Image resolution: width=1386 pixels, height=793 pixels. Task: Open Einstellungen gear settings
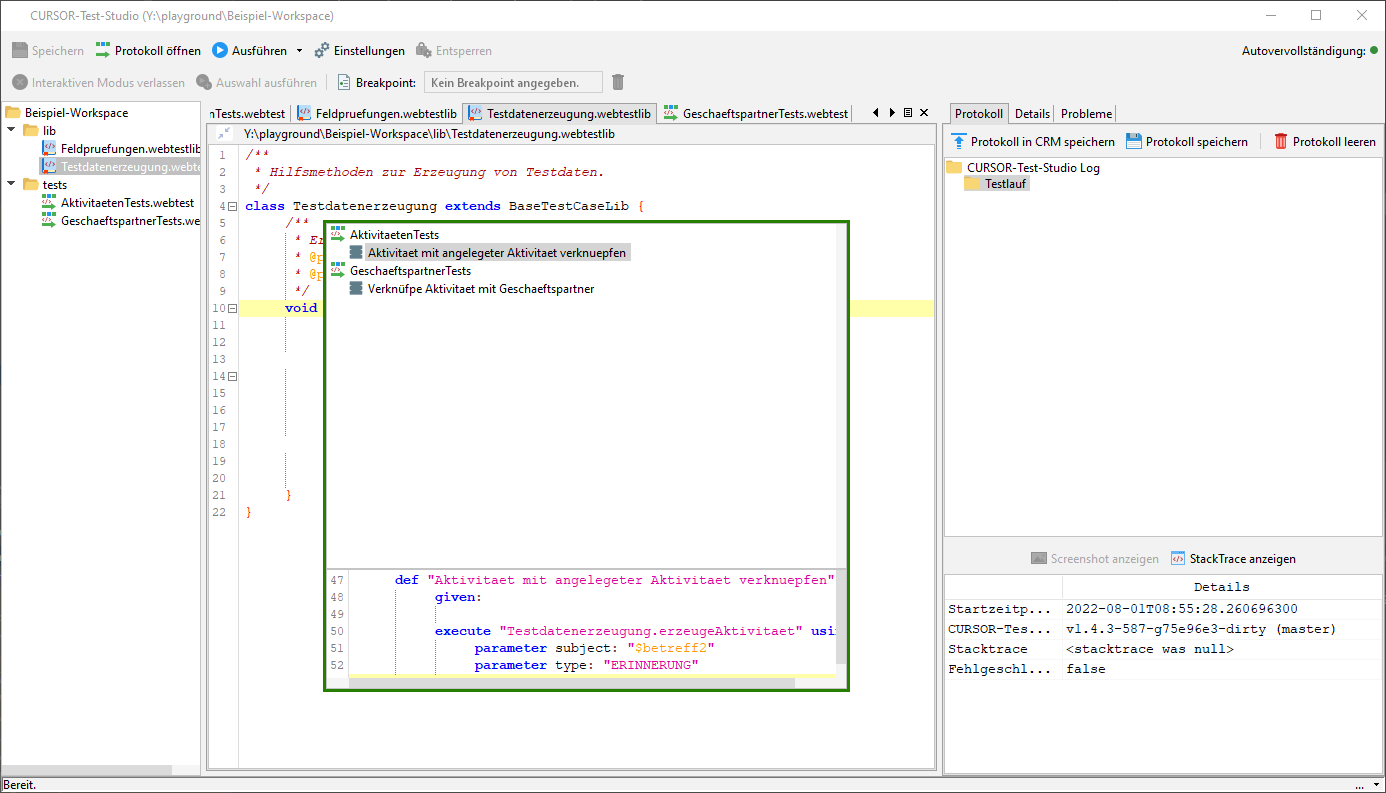click(322, 50)
